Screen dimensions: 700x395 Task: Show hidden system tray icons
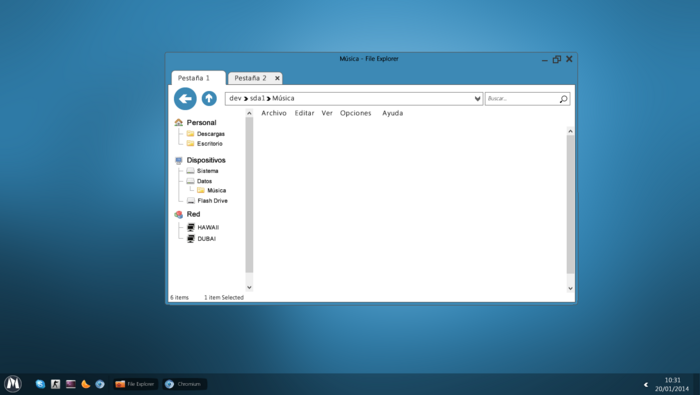[x=646, y=384]
